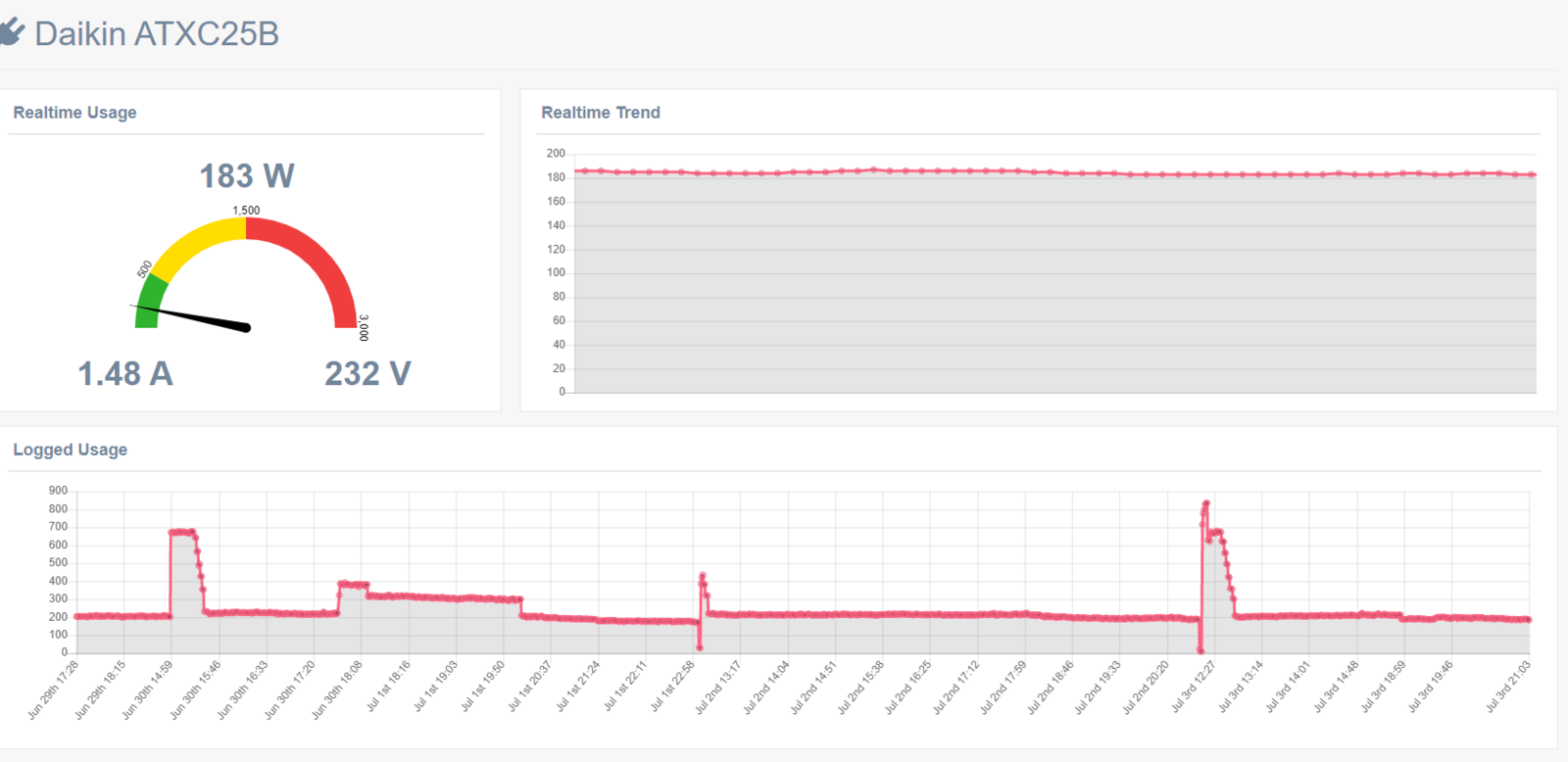
Task: Click the Logged Usage panel heading
Action: point(70,450)
